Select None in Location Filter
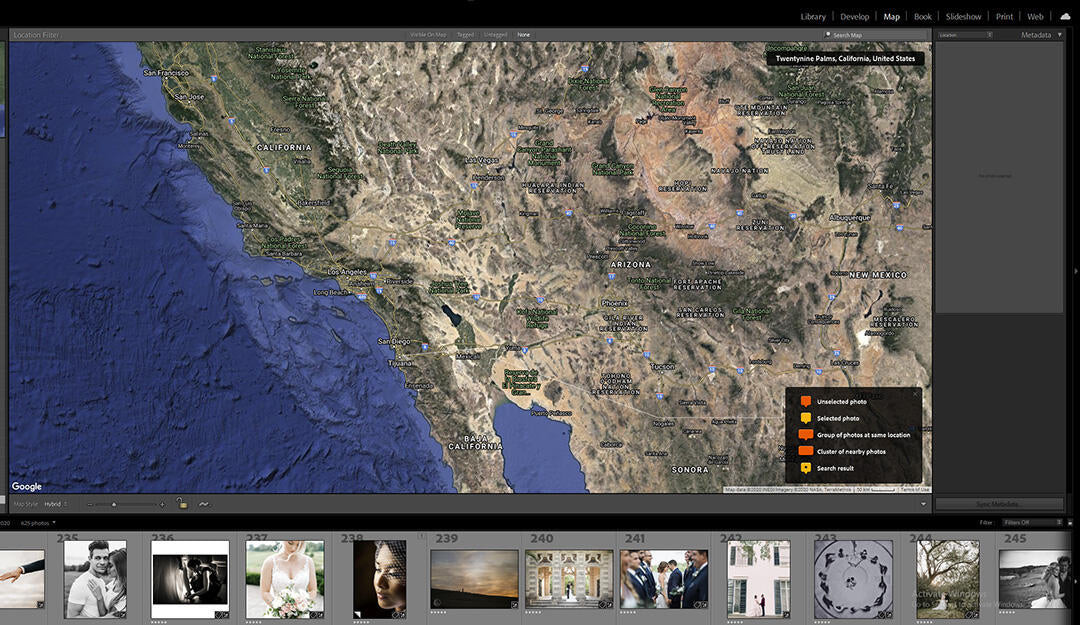1080x625 pixels. (523, 34)
